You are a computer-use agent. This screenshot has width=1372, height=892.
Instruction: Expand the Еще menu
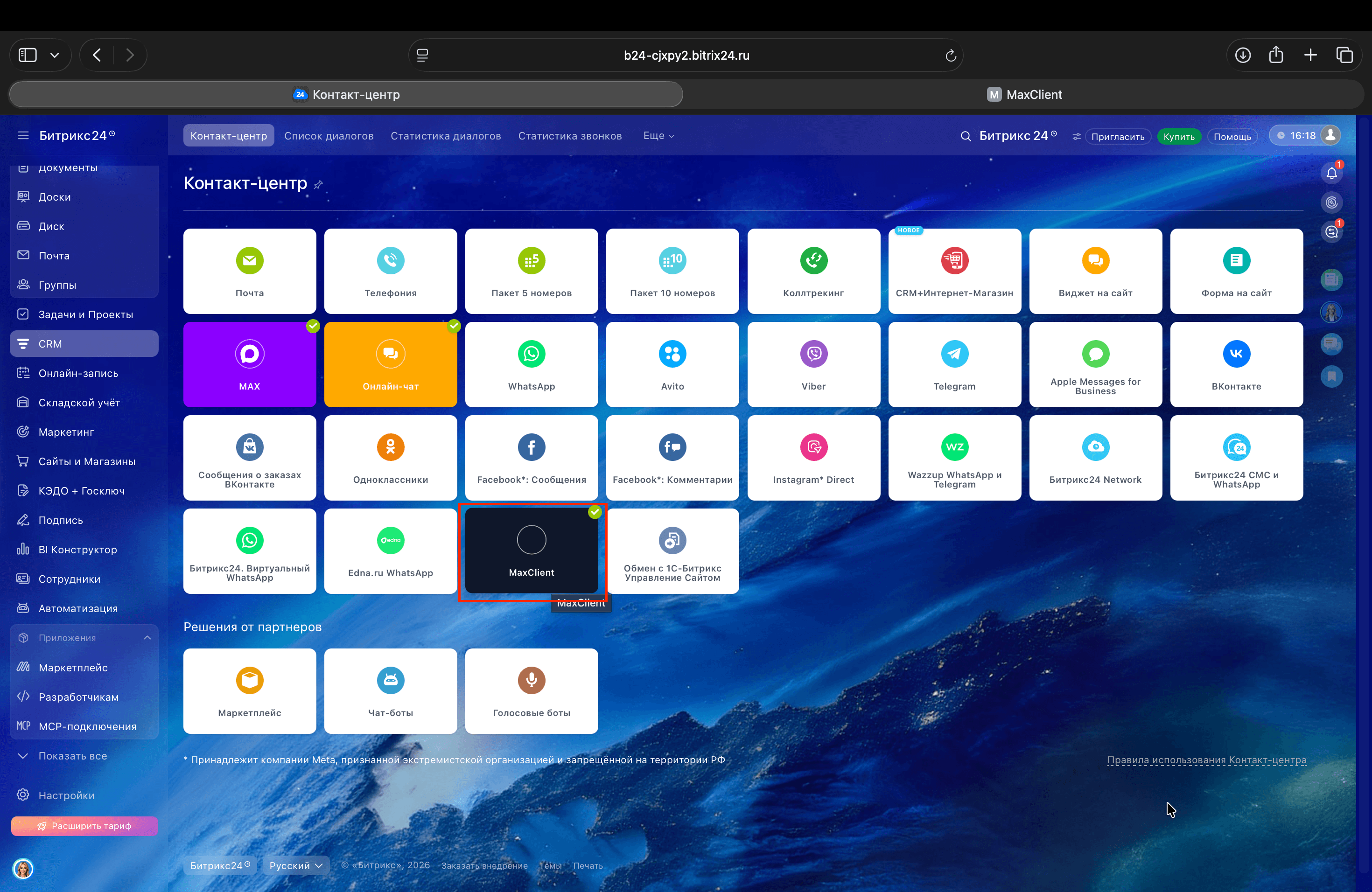click(x=658, y=136)
